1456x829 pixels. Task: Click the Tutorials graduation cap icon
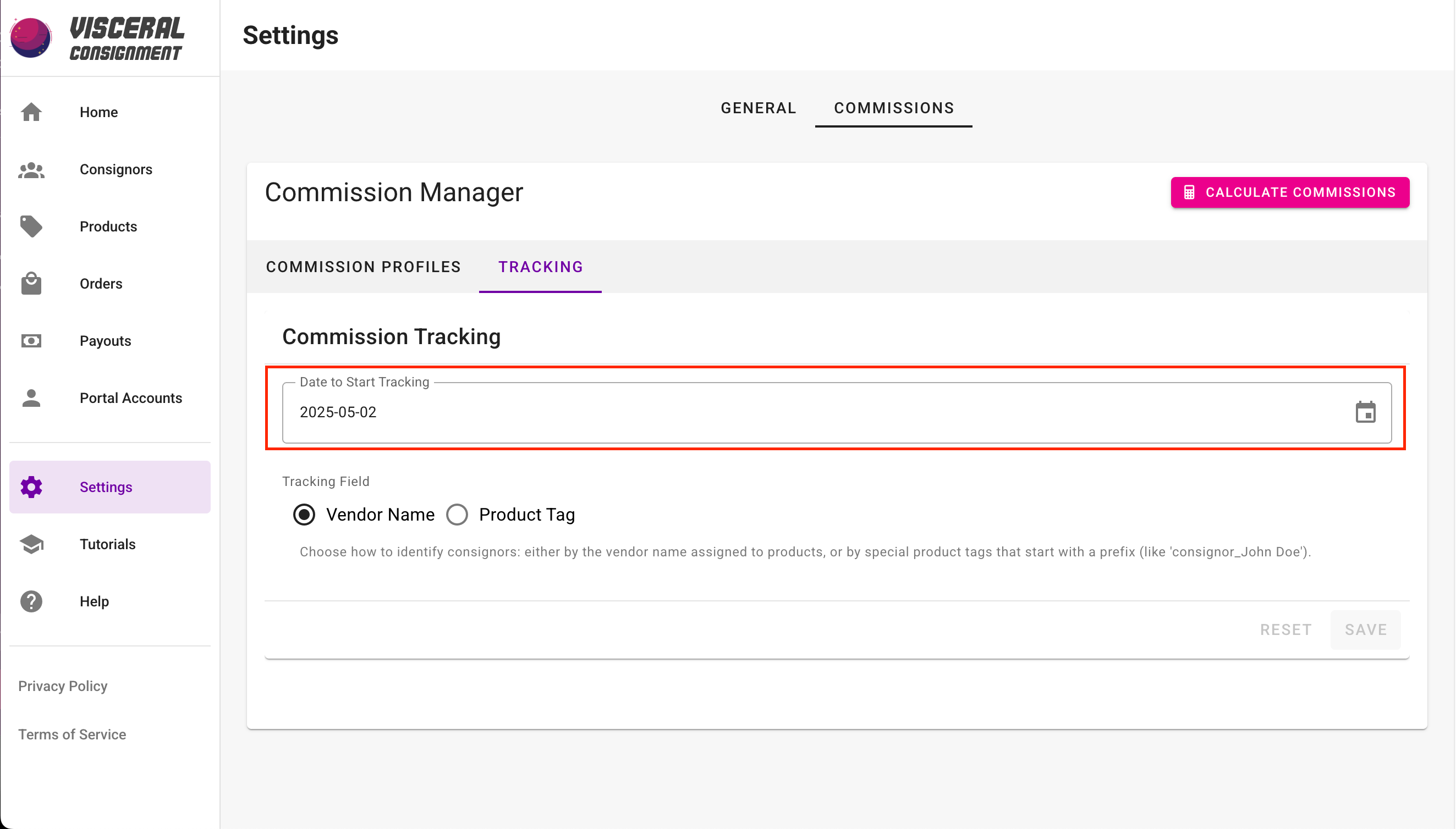point(31,544)
